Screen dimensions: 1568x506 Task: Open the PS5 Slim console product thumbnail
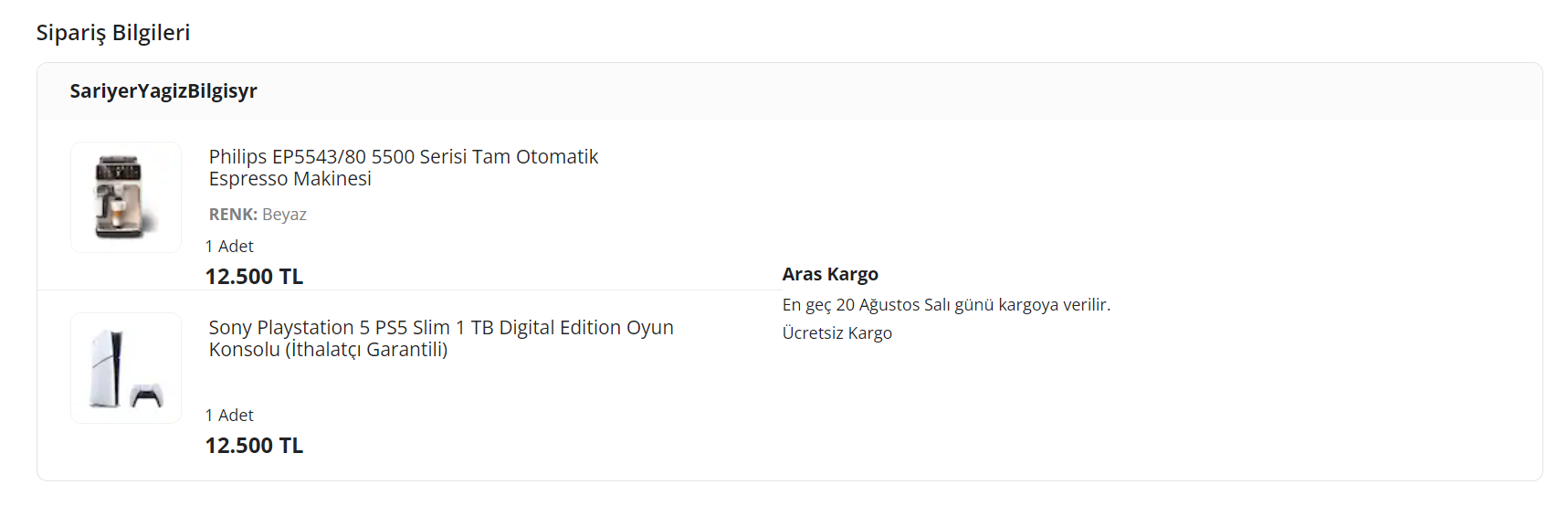[x=126, y=368]
